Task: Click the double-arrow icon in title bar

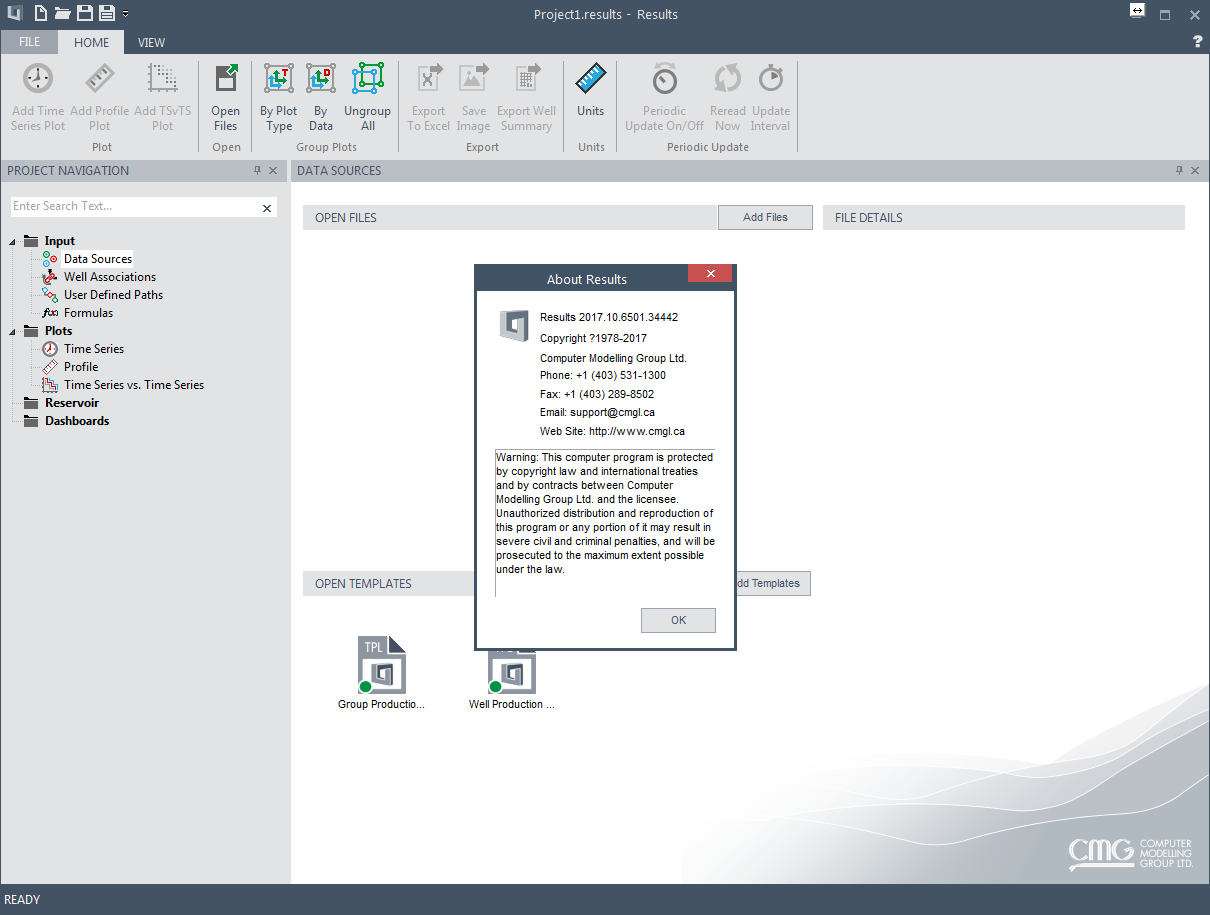Action: point(1137,10)
